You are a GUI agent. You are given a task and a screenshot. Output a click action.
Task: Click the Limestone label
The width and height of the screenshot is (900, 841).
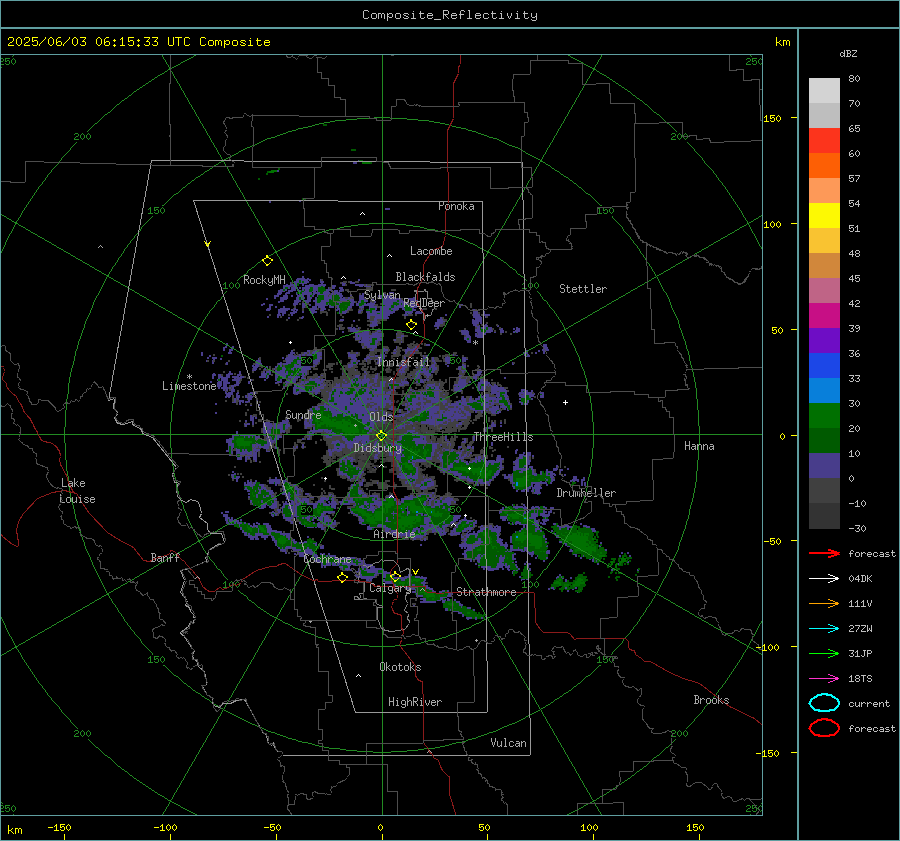[189, 386]
